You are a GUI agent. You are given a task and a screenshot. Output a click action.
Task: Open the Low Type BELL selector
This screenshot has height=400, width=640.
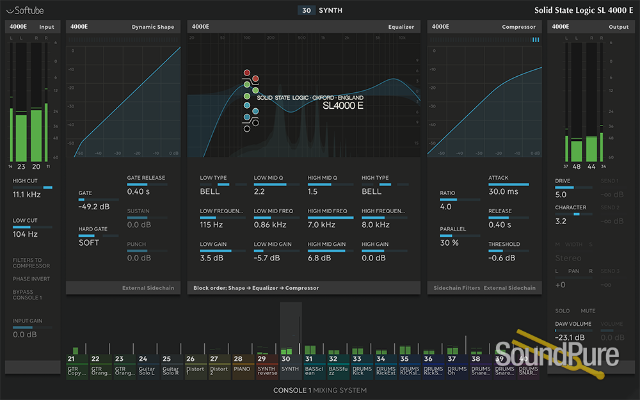[x=213, y=189]
